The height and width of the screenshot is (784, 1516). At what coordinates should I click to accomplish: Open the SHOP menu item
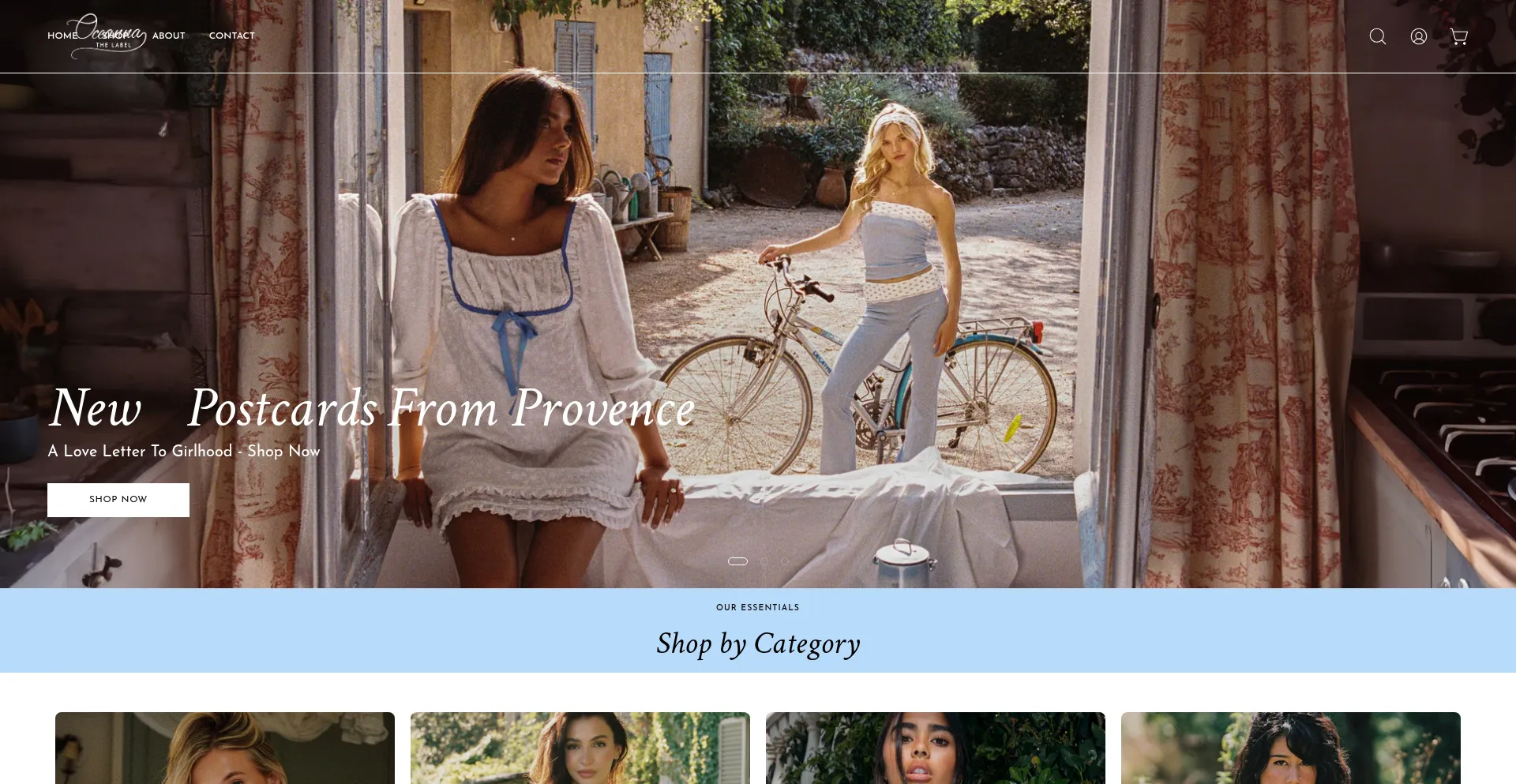pos(115,36)
